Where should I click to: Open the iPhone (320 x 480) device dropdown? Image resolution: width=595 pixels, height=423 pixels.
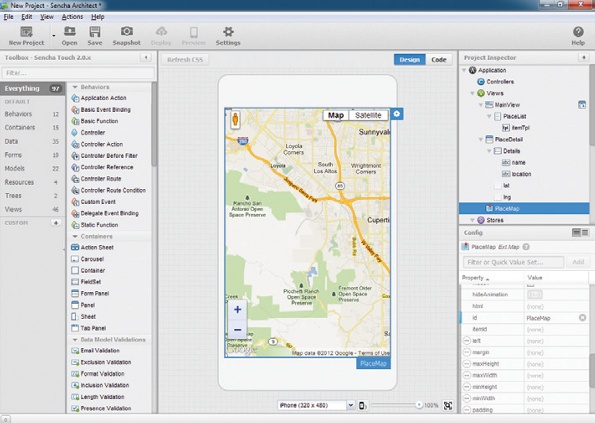351,405
